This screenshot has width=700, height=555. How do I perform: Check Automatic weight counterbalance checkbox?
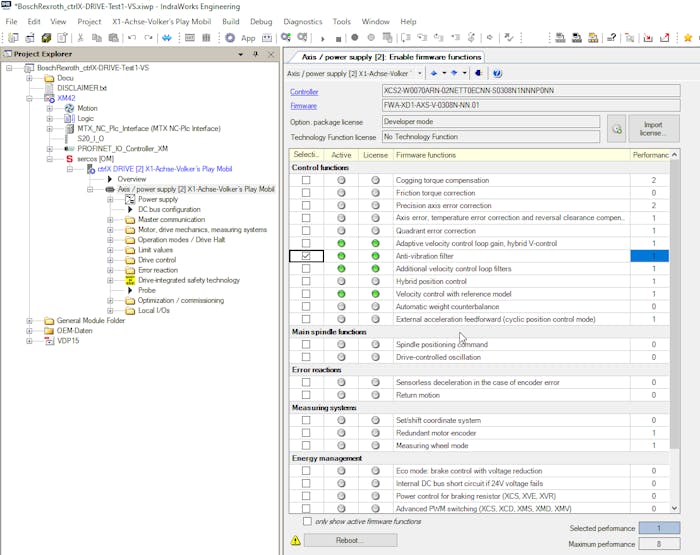(306, 307)
